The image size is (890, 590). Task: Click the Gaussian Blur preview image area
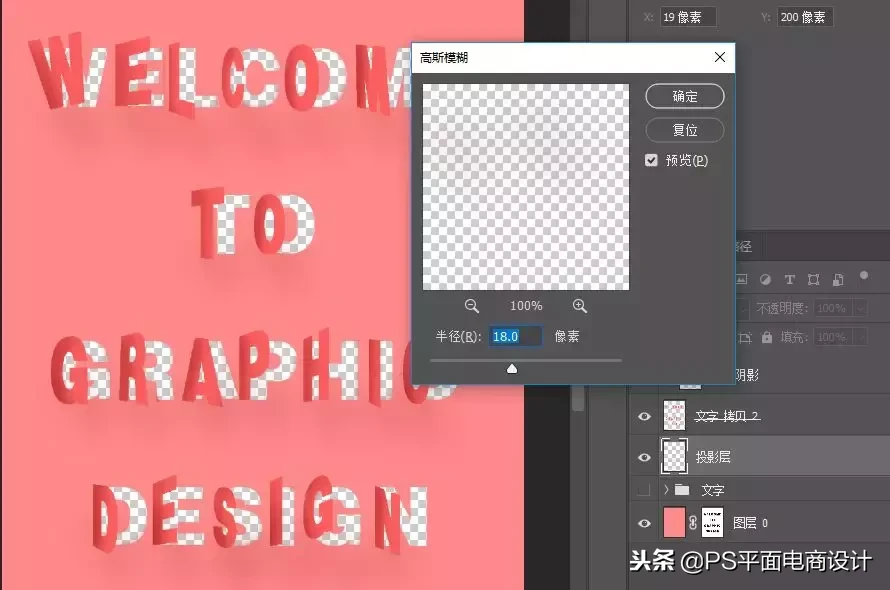click(x=526, y=187)
